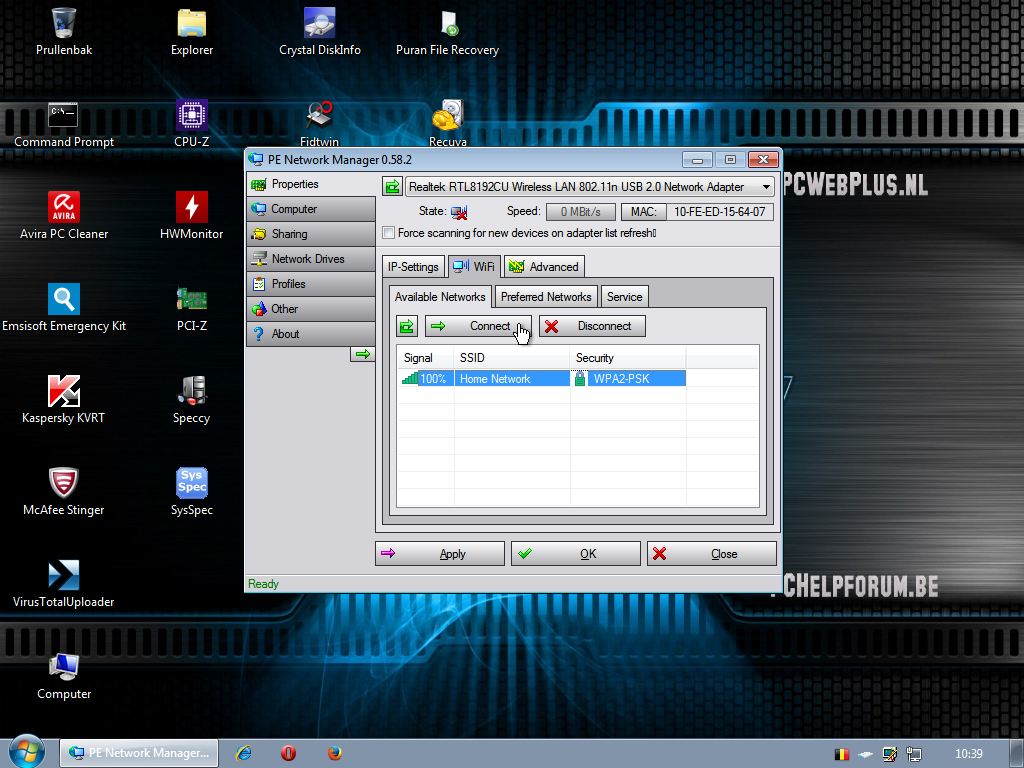Sort networks by Signal column header
This screenshot has height=768, width=1024.
pos(425,358)
